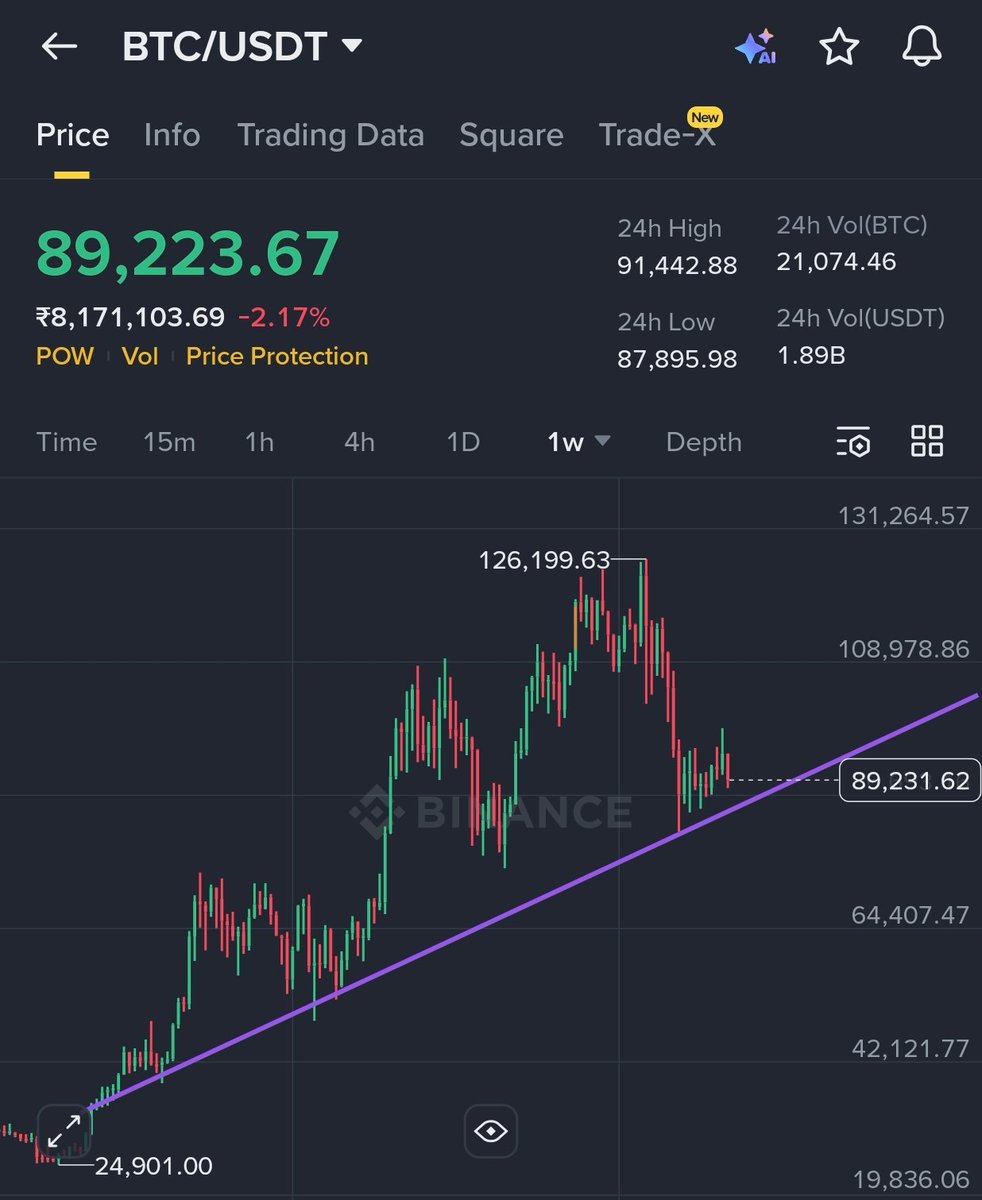982x1200 pixels.
Task: Select the 4h chart interval
Action: pyautogui.click(x=360, y=442)
